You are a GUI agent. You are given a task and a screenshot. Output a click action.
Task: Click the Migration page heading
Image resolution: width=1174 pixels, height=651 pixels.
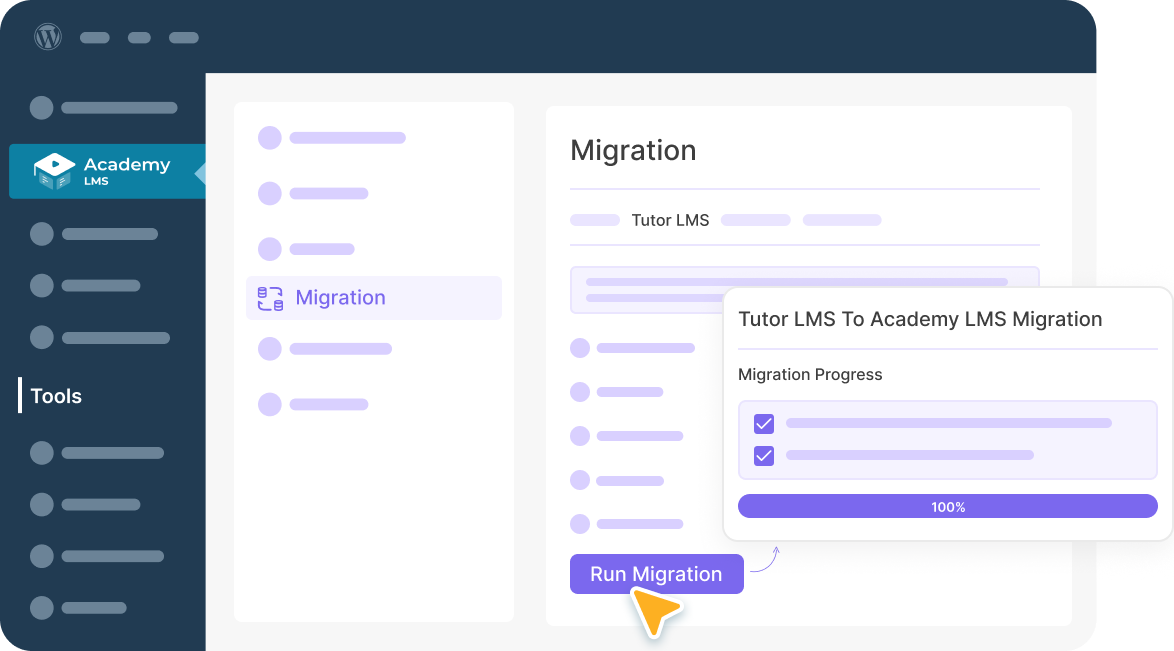click(633, 151)
